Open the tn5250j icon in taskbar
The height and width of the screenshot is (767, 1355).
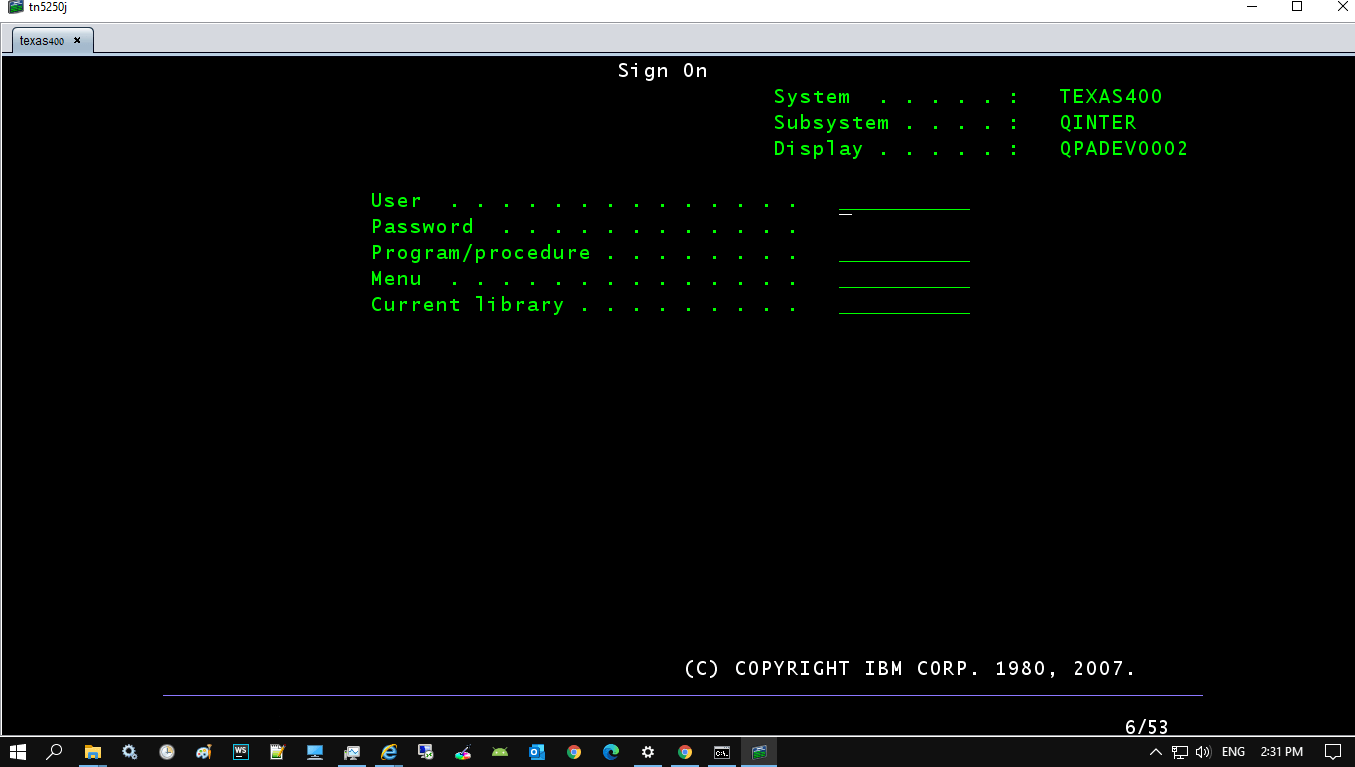(x=758, y=751)
